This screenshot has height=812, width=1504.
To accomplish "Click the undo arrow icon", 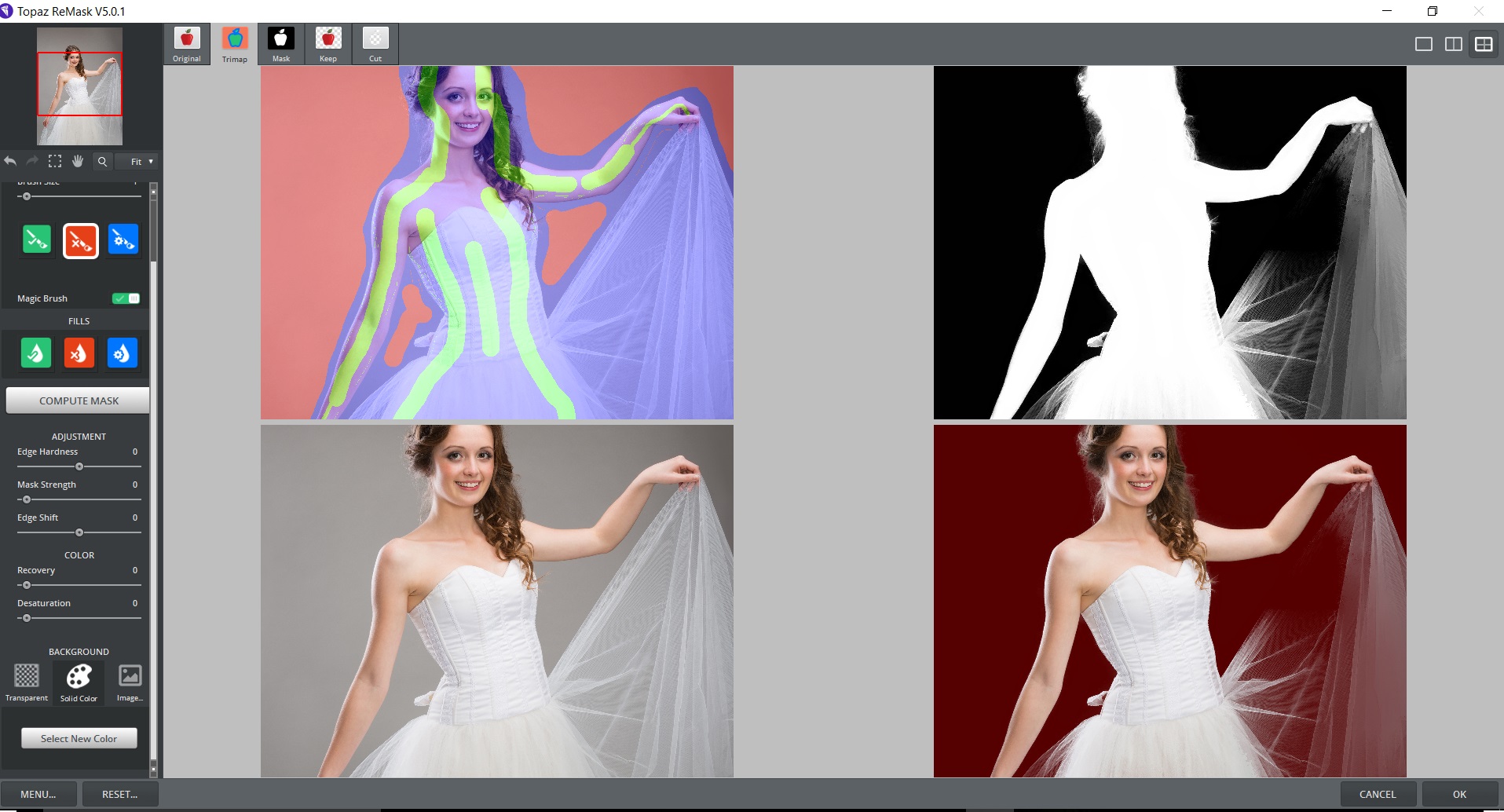I will [10, 161].
